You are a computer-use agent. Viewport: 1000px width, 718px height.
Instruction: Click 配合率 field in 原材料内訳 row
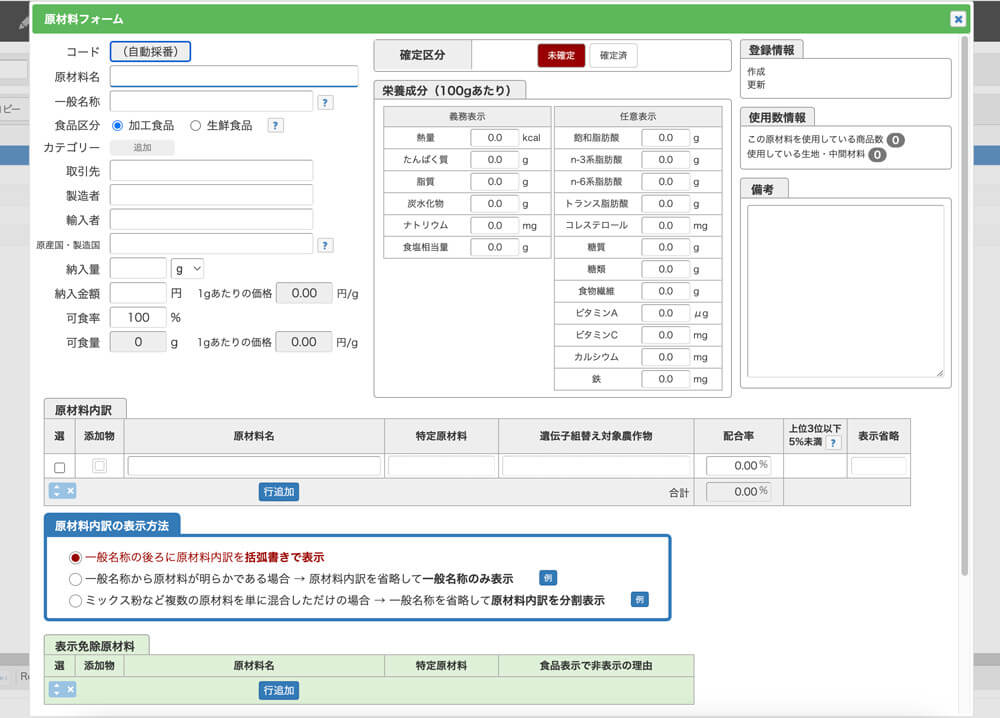739,466
